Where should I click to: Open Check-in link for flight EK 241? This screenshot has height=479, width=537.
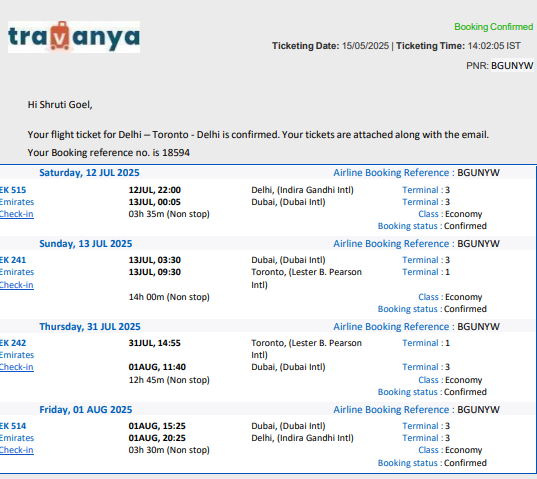[x=16, y=285]
